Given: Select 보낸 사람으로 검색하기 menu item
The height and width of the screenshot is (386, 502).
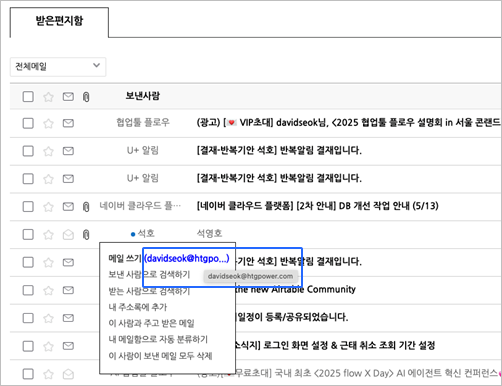Looking at the screenshot, I should [149, 274].
